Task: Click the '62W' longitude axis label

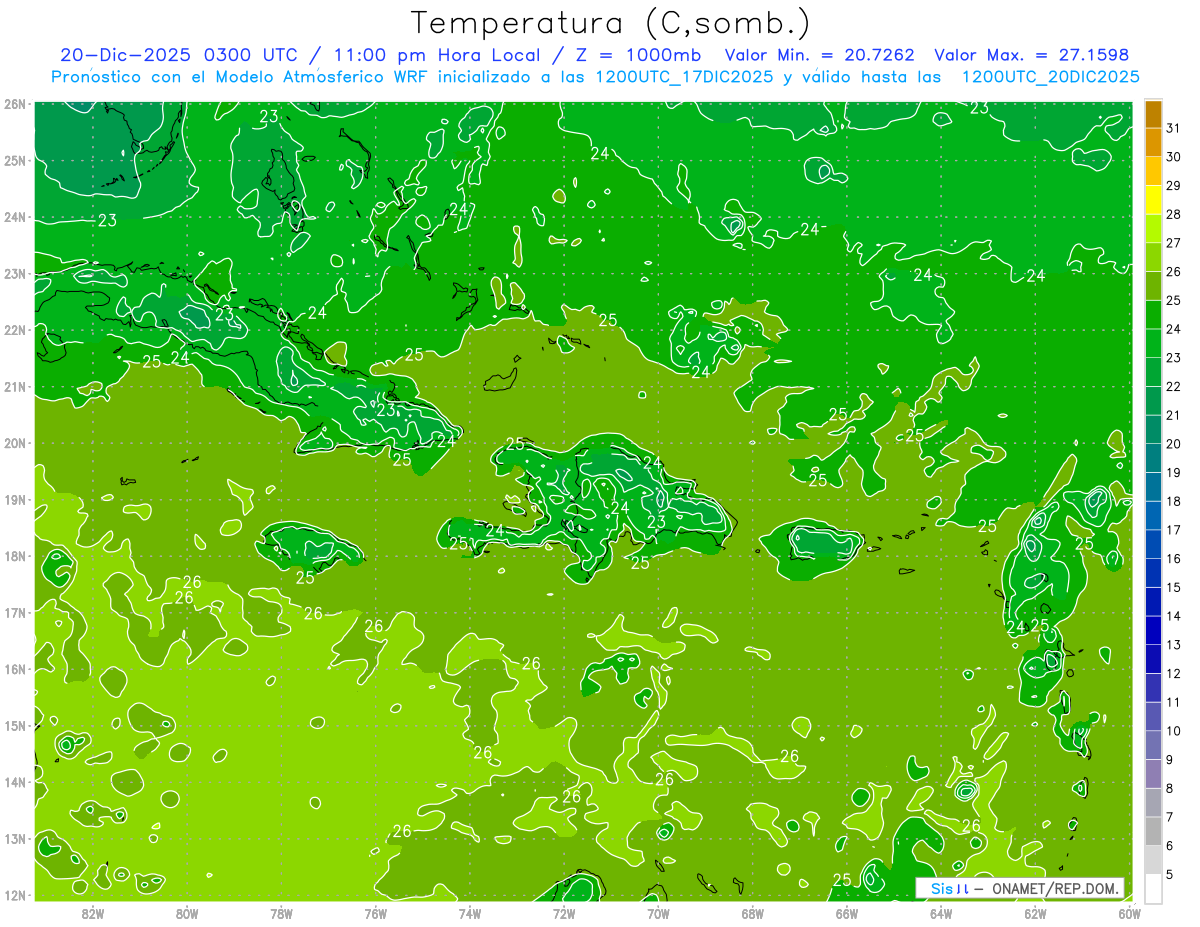Action: (1035, 913)
